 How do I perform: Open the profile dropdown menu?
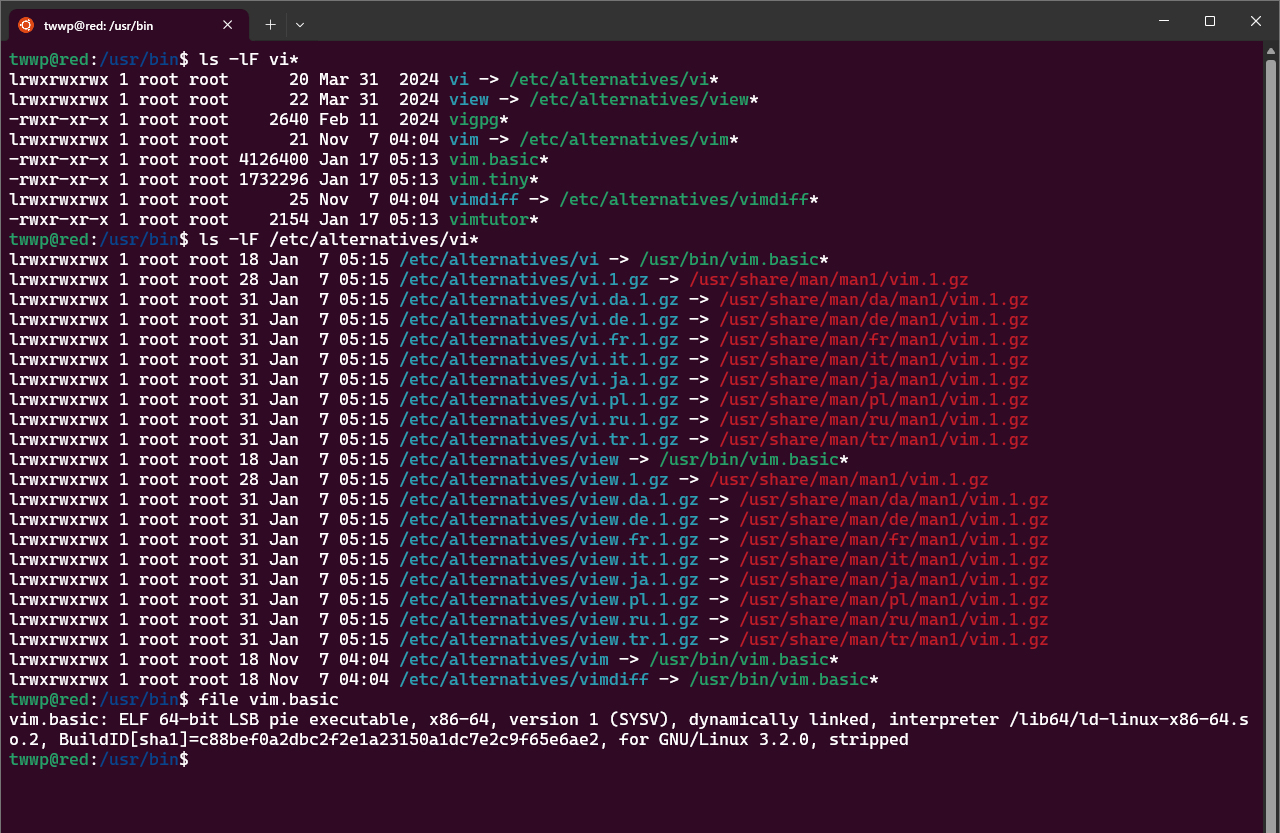[x=300, y=24]
